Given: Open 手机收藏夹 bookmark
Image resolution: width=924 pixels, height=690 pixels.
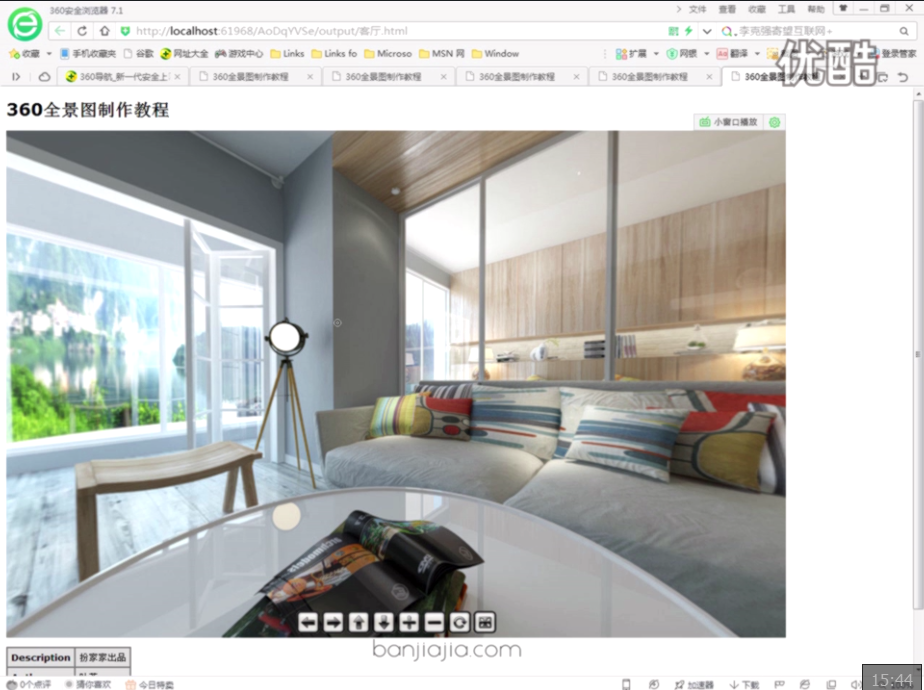Looking at the screenshot, I should coord(88,54).
